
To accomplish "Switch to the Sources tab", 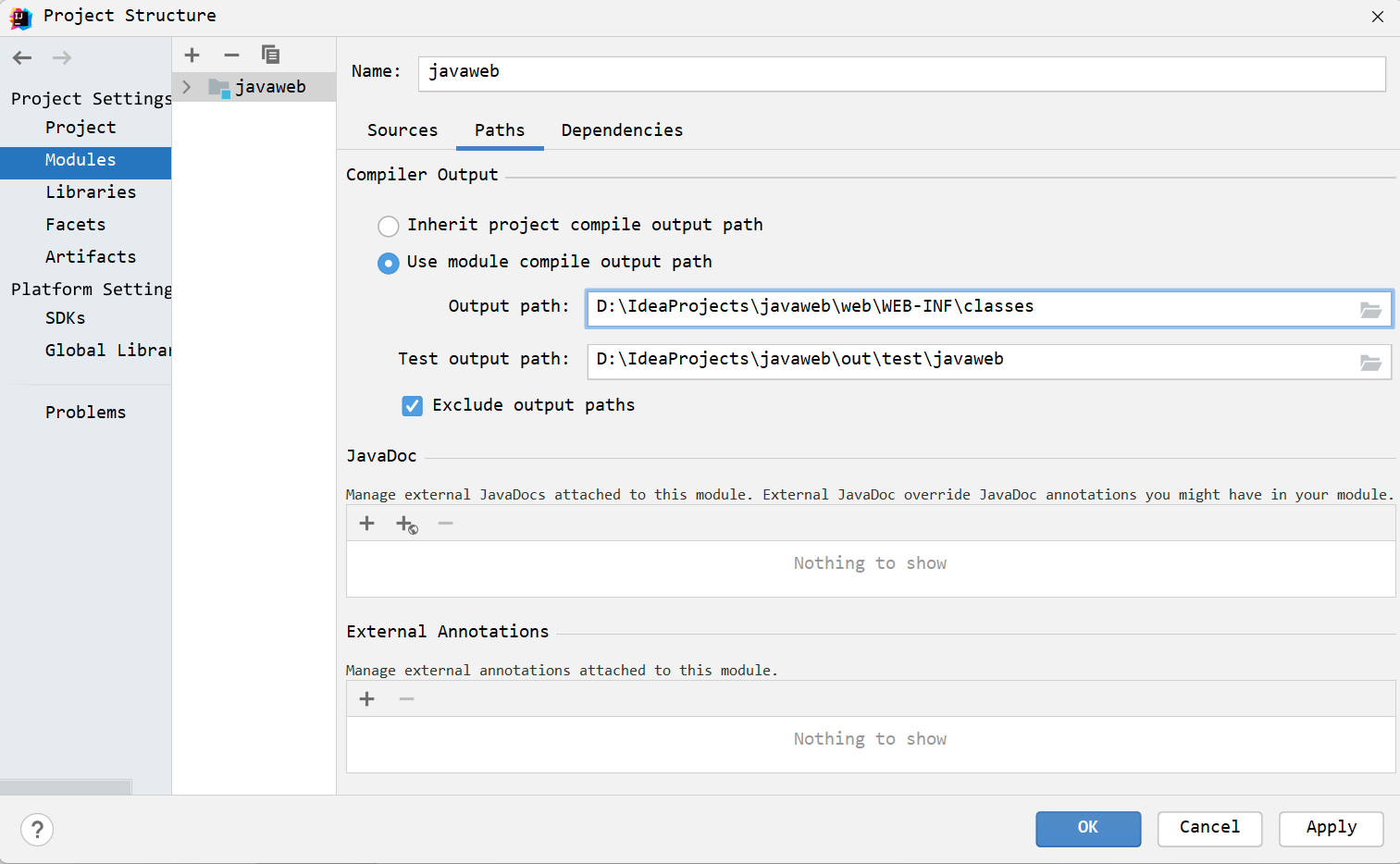I will point(402,130).
